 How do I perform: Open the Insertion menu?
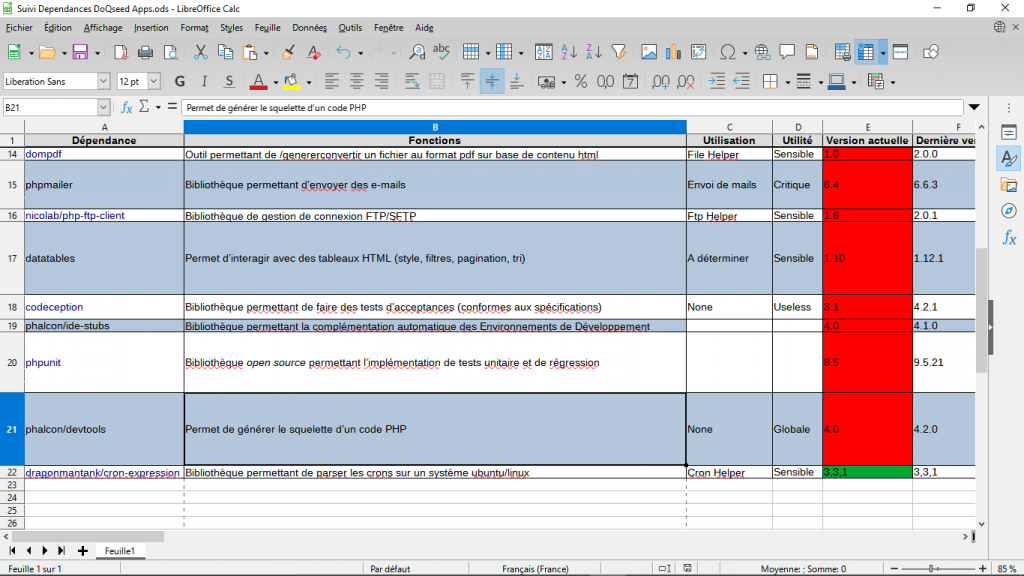[151, 27]
